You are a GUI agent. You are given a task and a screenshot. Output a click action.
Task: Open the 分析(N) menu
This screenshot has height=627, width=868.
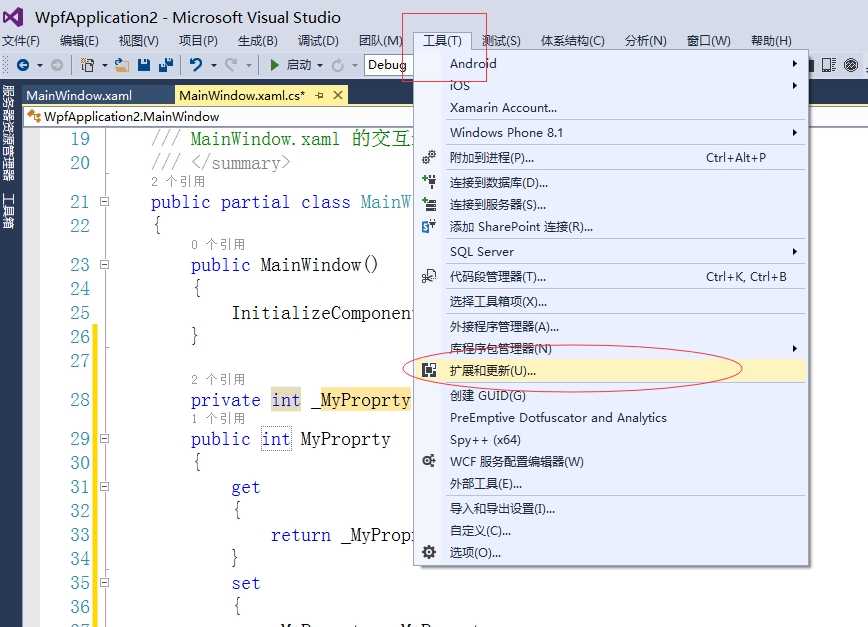tap(645, 41)
